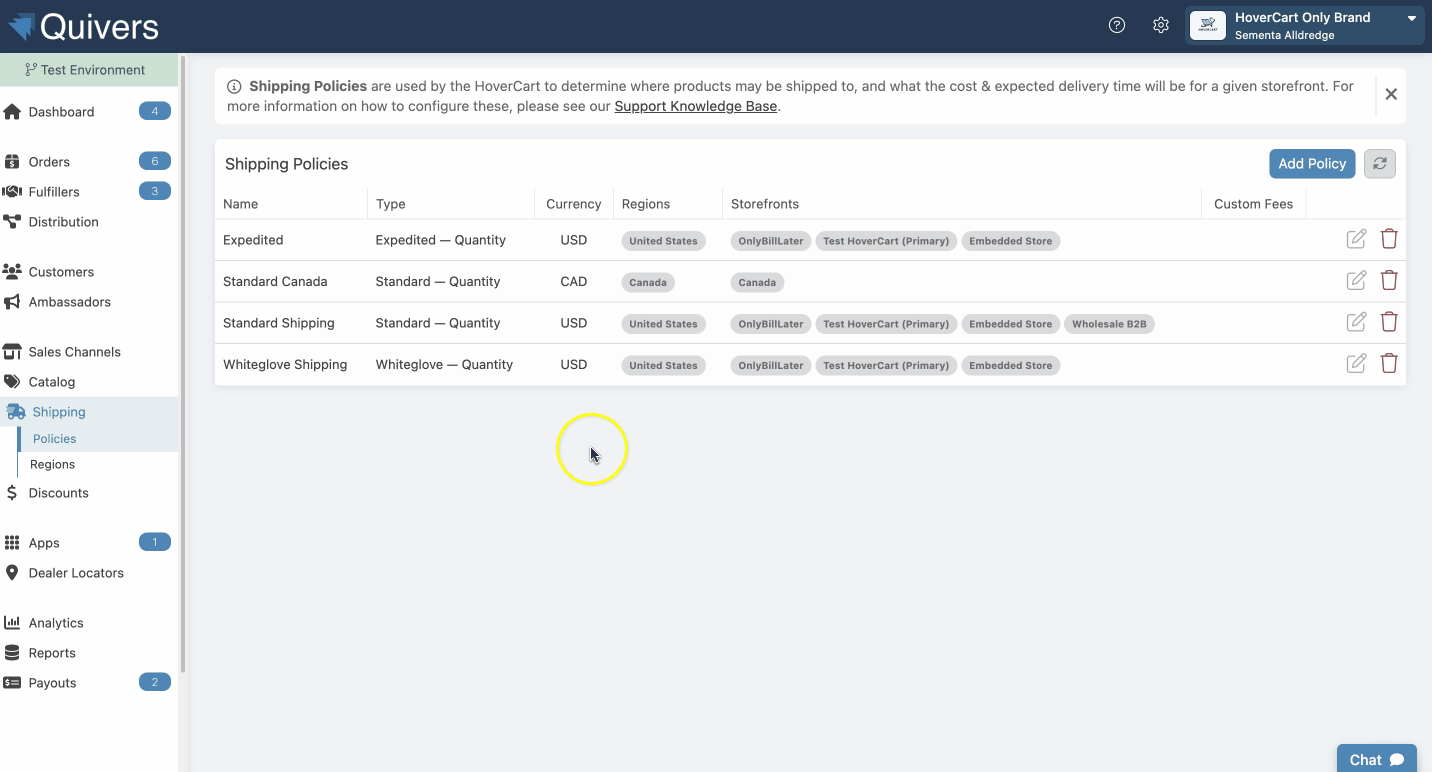
Task: Delete the Standard Shipping policy
Action: [x=1389, y=322]
